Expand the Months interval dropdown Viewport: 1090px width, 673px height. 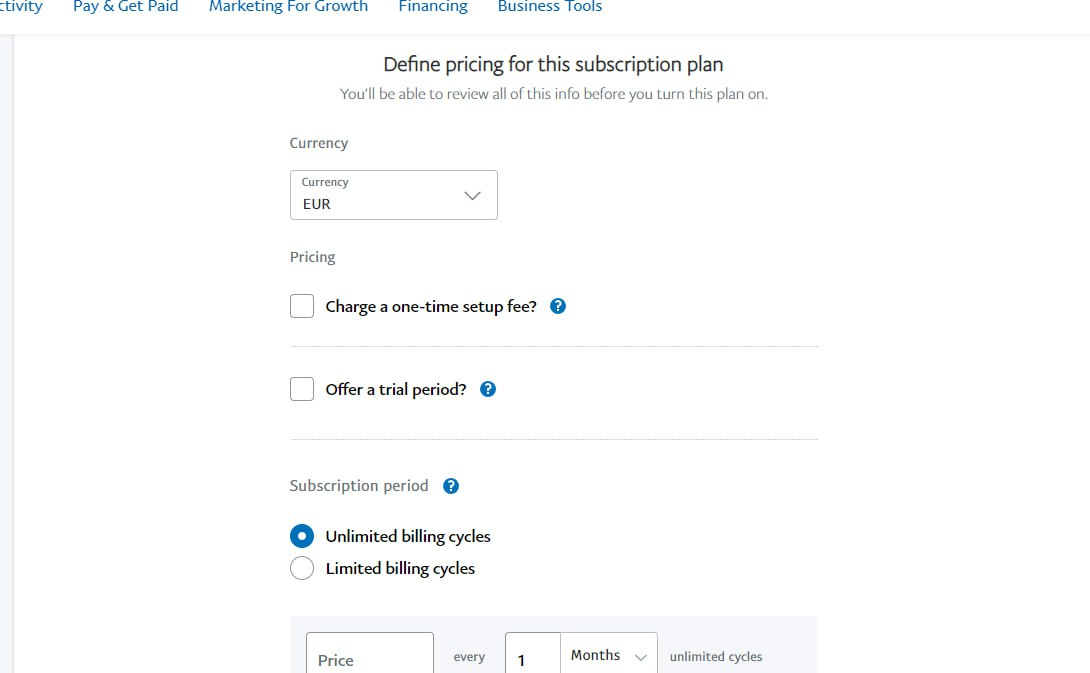[608, 655]
